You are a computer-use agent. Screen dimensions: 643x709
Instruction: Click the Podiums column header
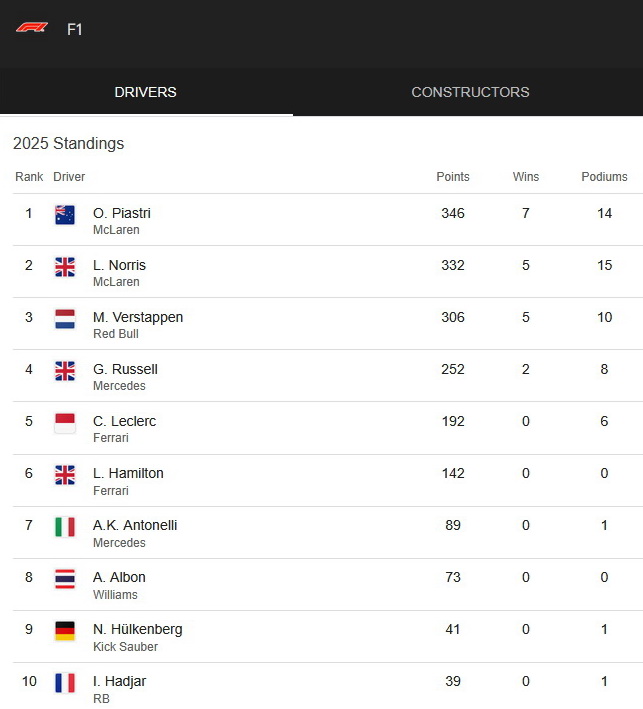click(604, 177)
